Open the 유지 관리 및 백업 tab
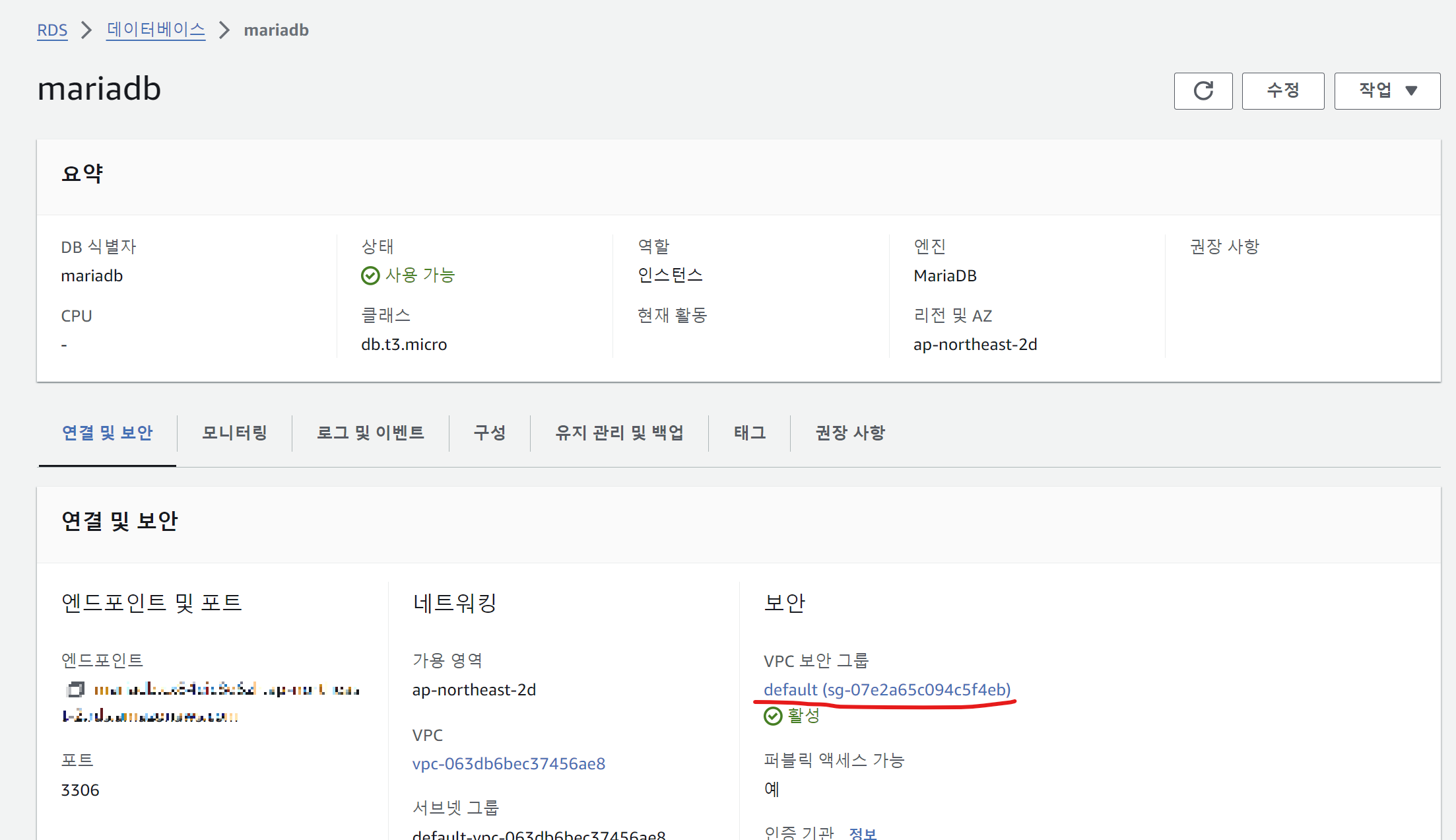The image size is (1456, 840). tap(619, 433)
